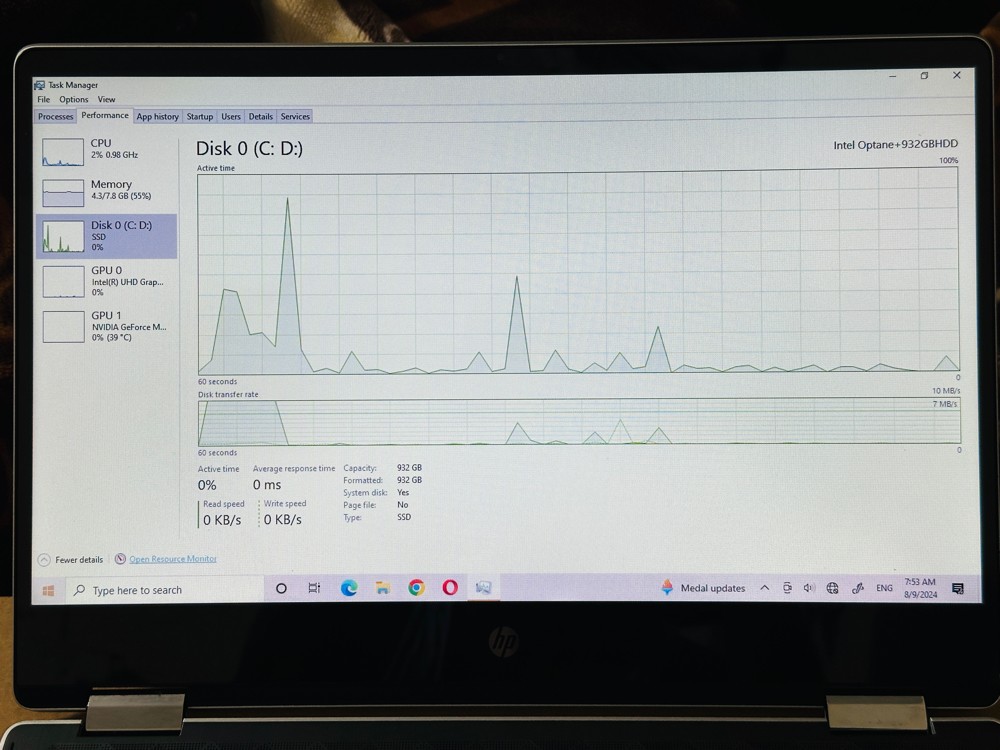
Task: Click the Active time graph area
Action: coord(578,272)
